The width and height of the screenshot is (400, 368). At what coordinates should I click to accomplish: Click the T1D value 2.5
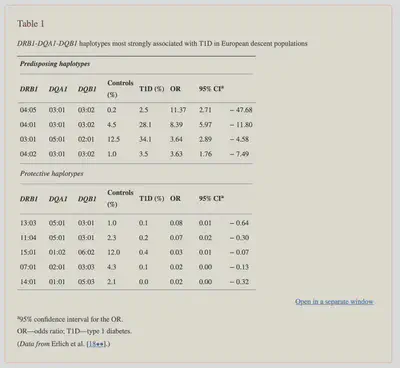144,110
